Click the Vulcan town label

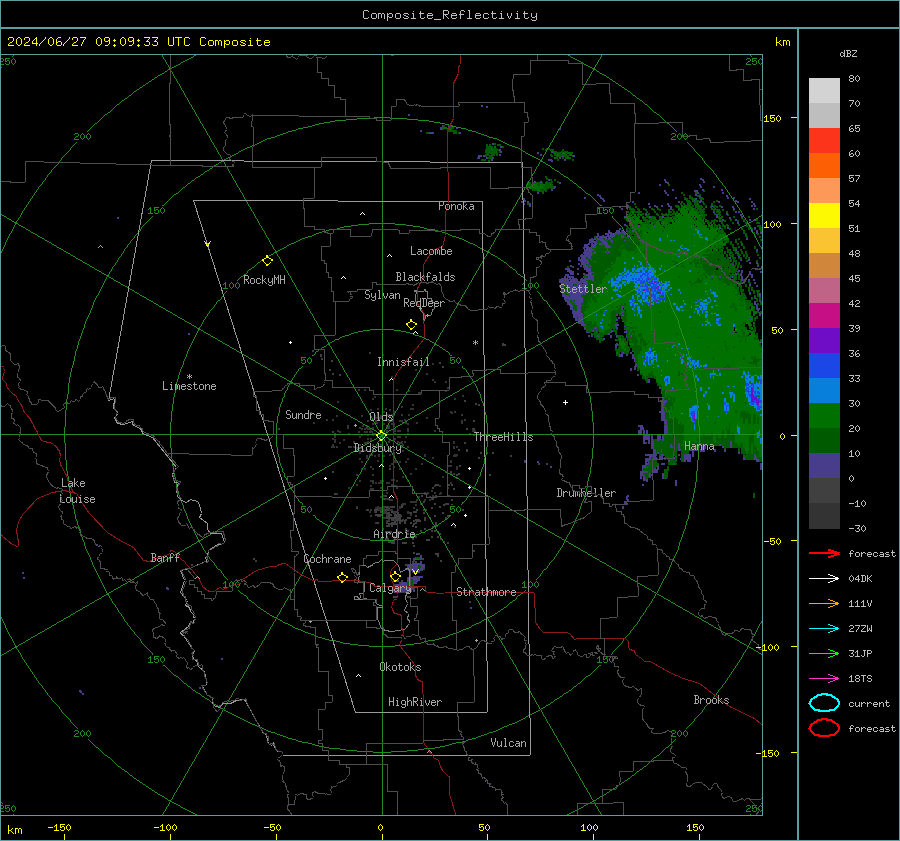tap(508, 743)
